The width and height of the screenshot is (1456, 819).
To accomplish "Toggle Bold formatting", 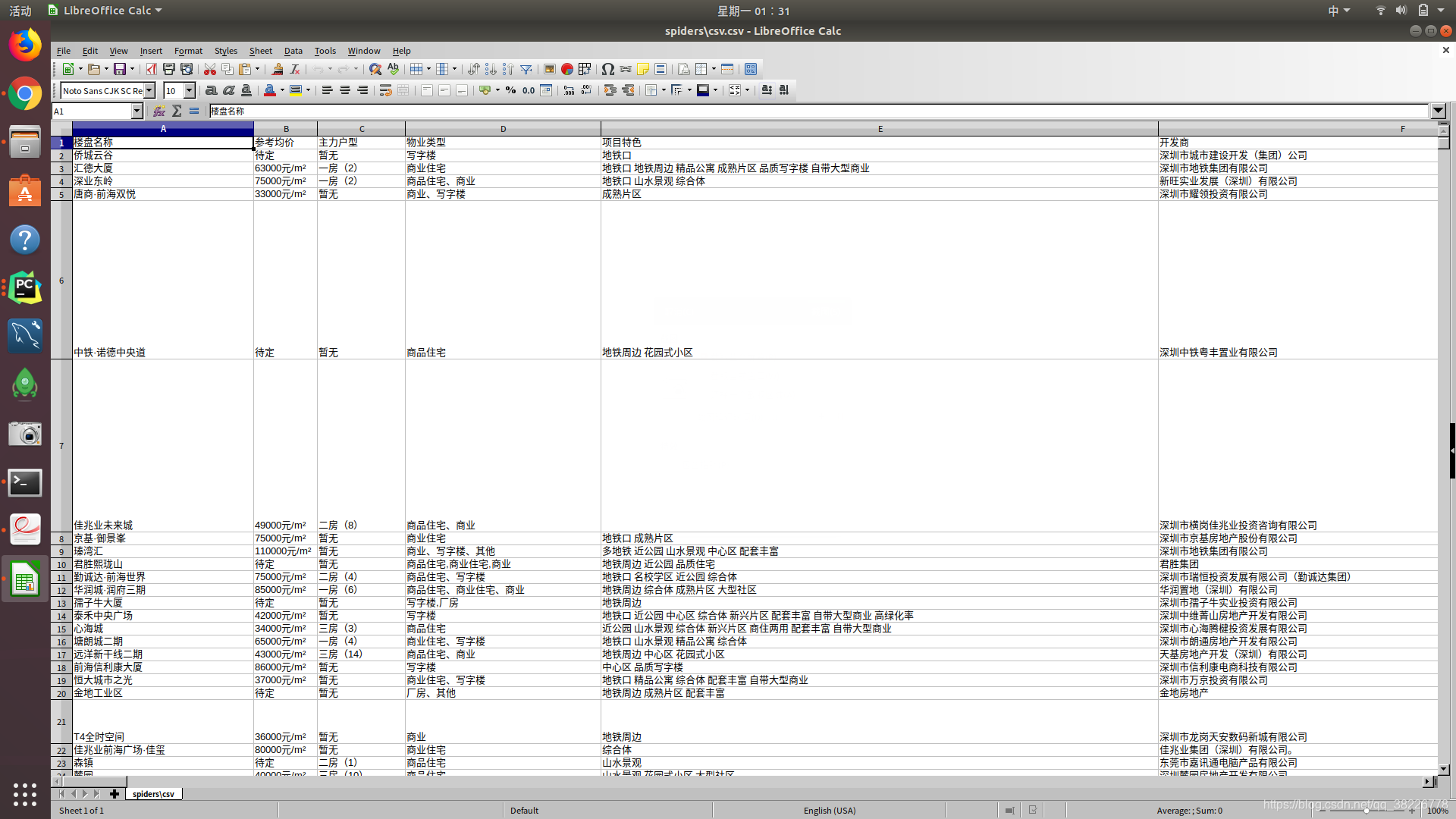I will coord(212,90).
